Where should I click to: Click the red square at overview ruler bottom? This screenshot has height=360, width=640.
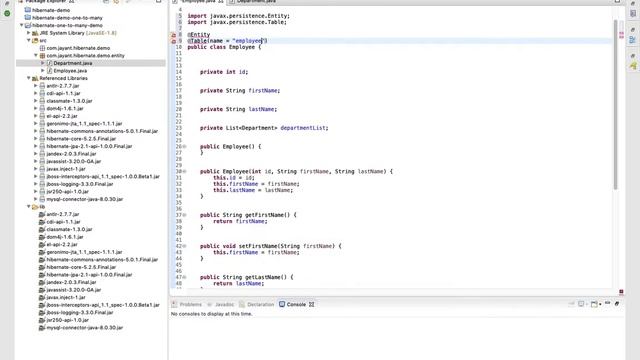[621, 291]
